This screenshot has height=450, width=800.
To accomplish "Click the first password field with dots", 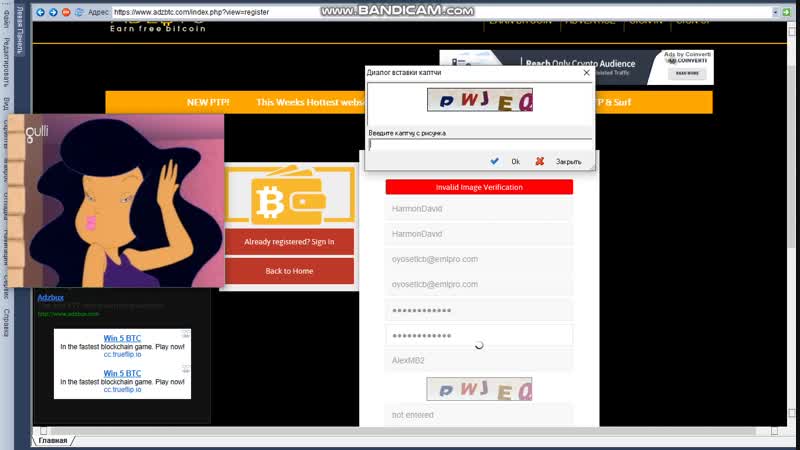I will click(x=479, y=310).
